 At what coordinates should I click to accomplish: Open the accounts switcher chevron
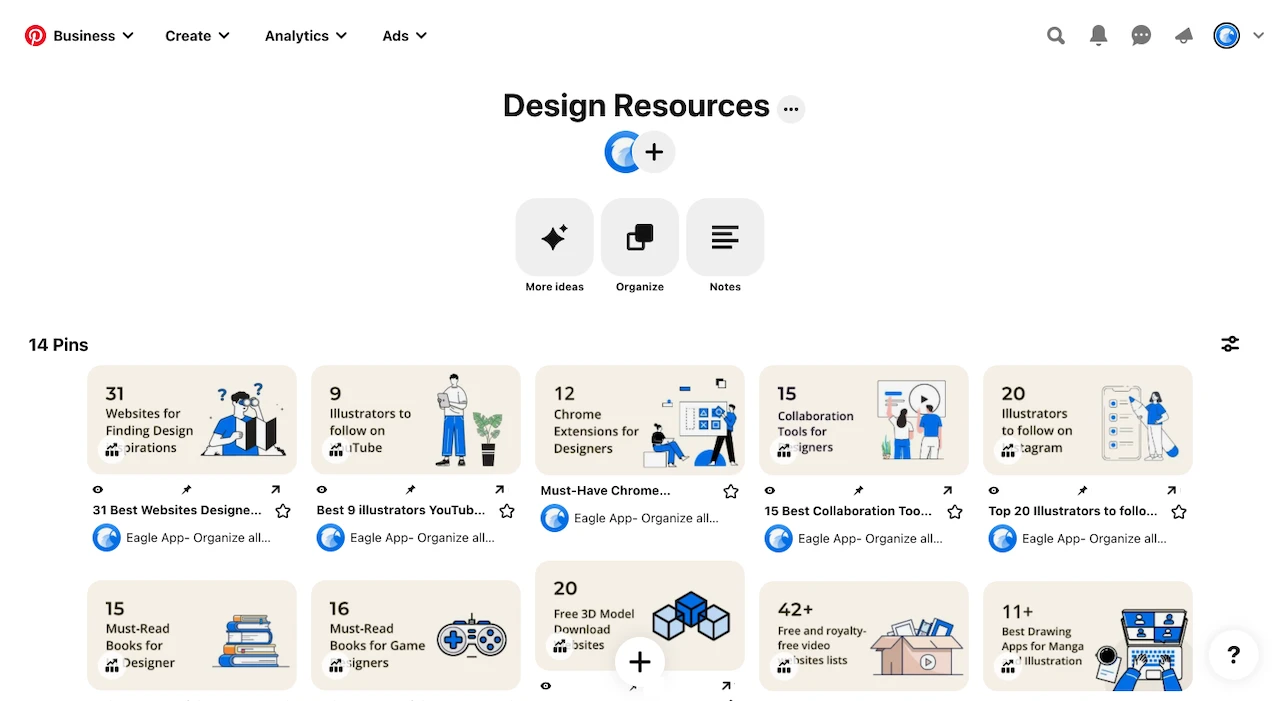point(1258,35)
